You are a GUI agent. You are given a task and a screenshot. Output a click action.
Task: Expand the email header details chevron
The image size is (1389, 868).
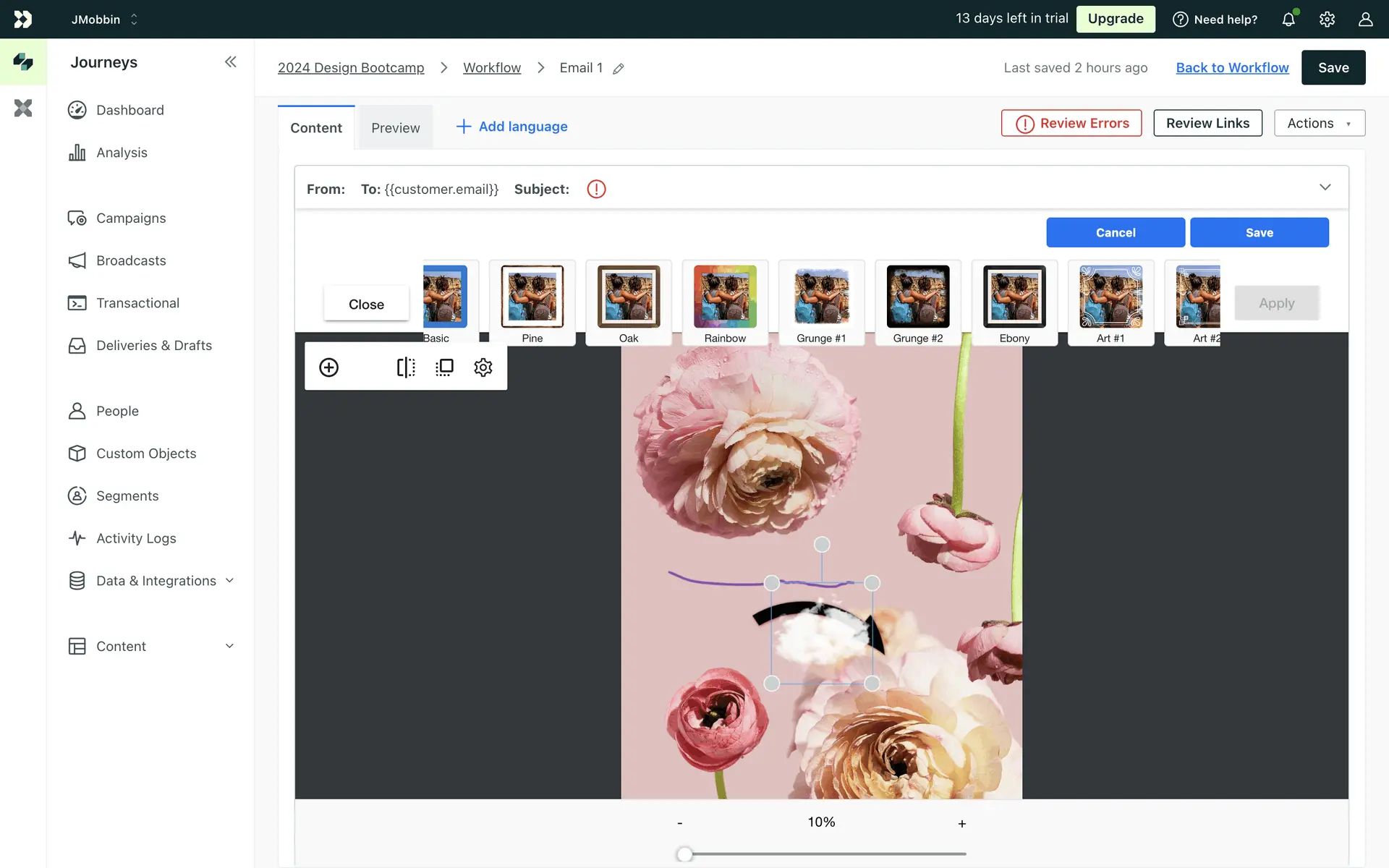click(x=1325, y=187)
